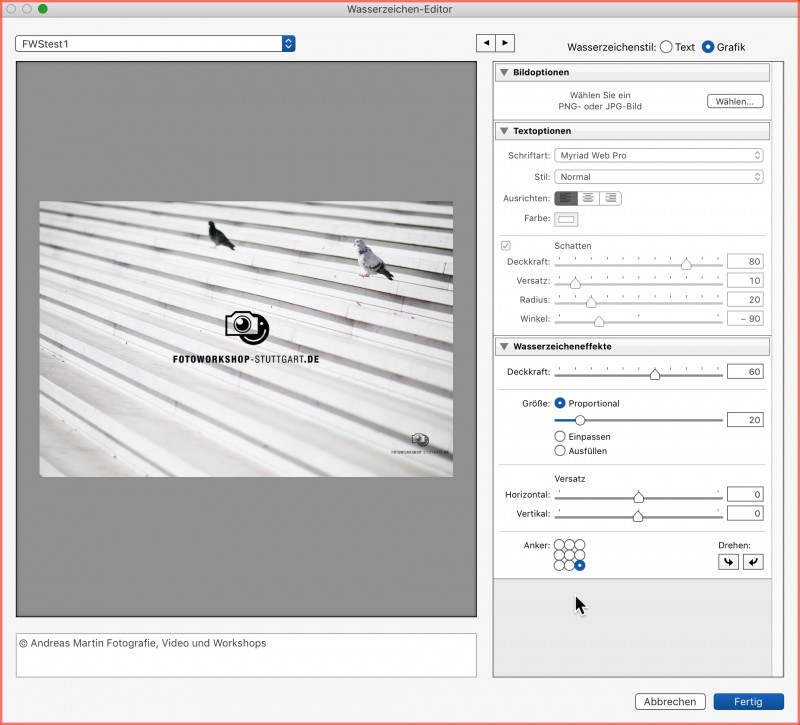This screenshot has width=800, height=725.
Task: Select middle-left anchor point
Action: click(559, 555)
